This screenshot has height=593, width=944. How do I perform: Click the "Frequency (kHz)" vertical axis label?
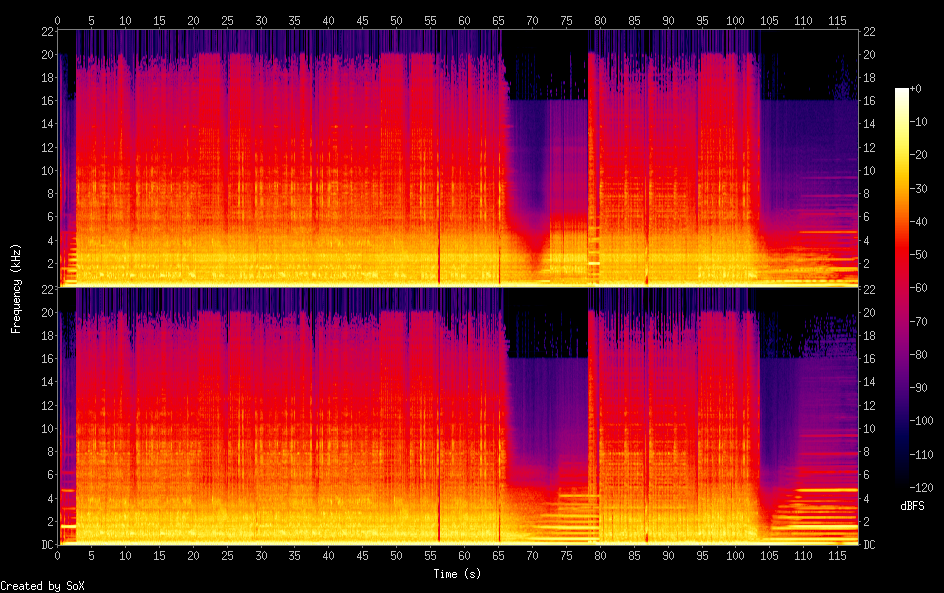pyautogui.click(x=16, y=288)
